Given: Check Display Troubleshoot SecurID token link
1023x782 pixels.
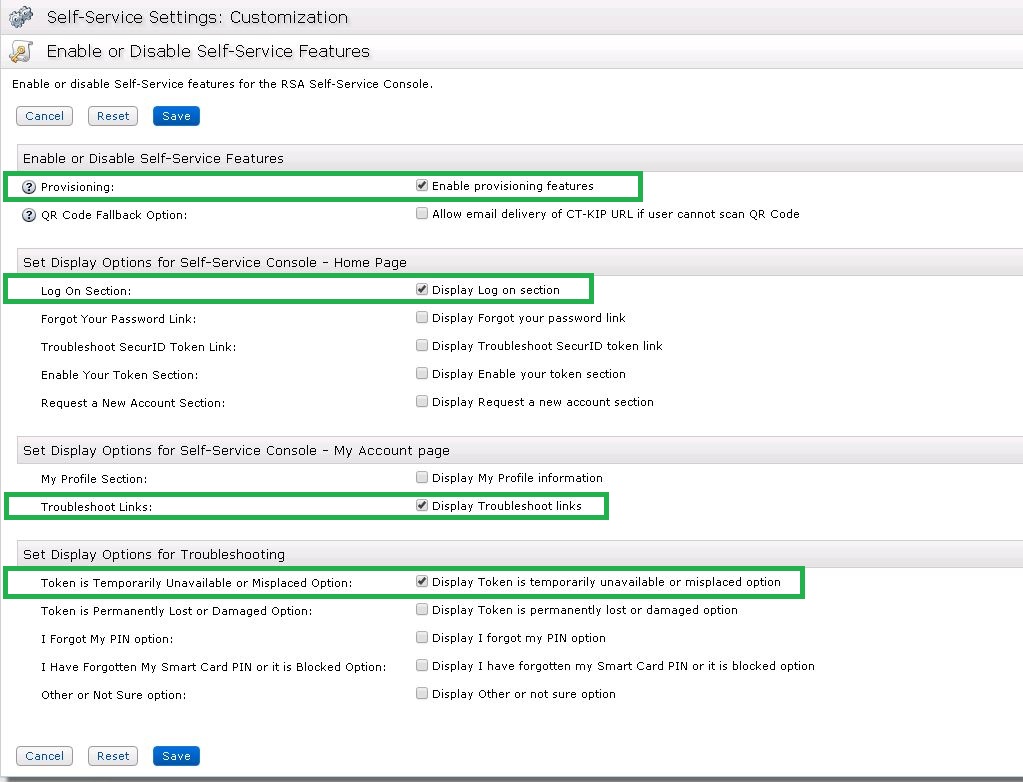Looking at the screenshot, I should pyautogui.click(x=422, y=344).
